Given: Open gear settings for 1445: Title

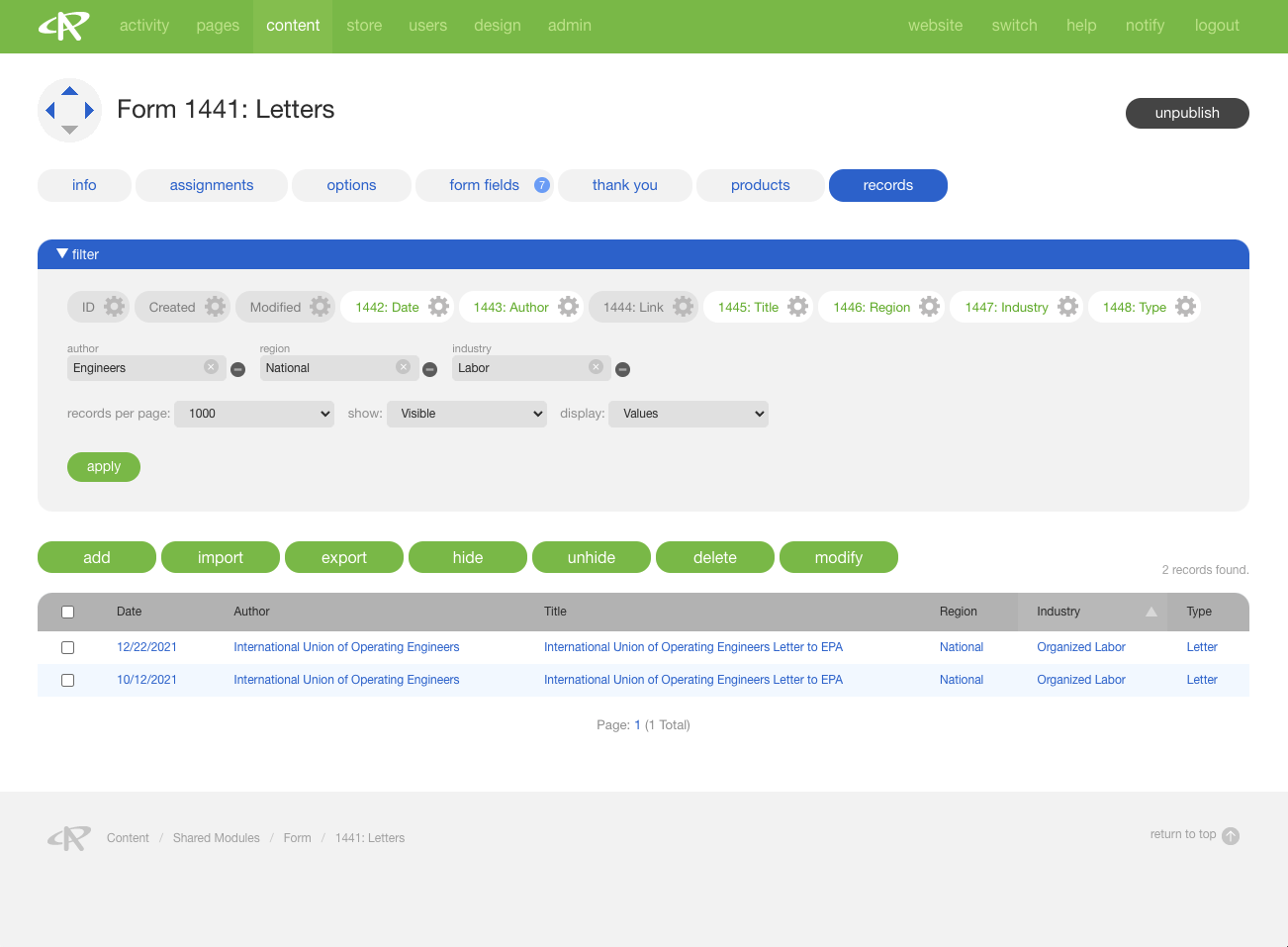Looking at the screenshot, I should click(x=798, y=307).
